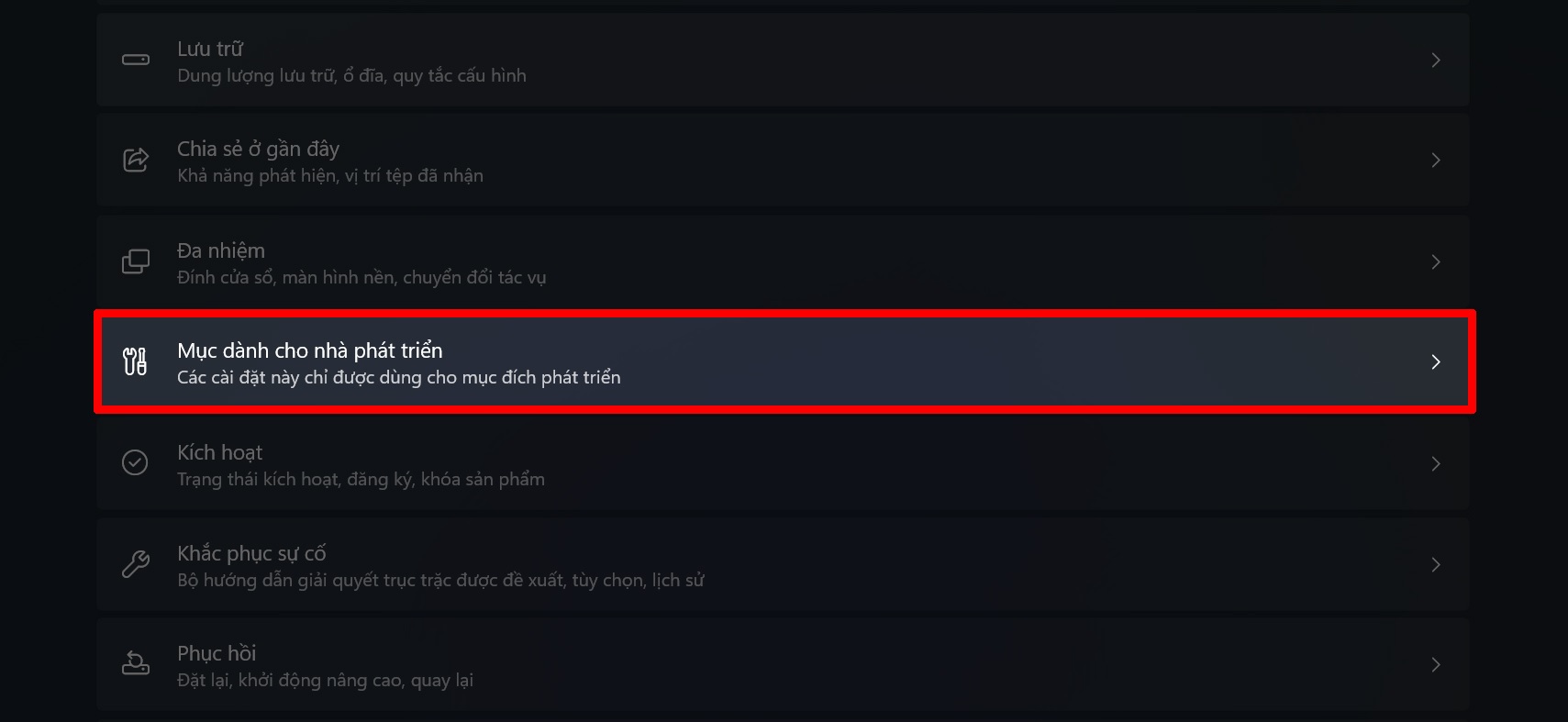Screen dimensions: 1568x722
Task: Click the Phục hồi recovery icon
Action: point(136,663)
